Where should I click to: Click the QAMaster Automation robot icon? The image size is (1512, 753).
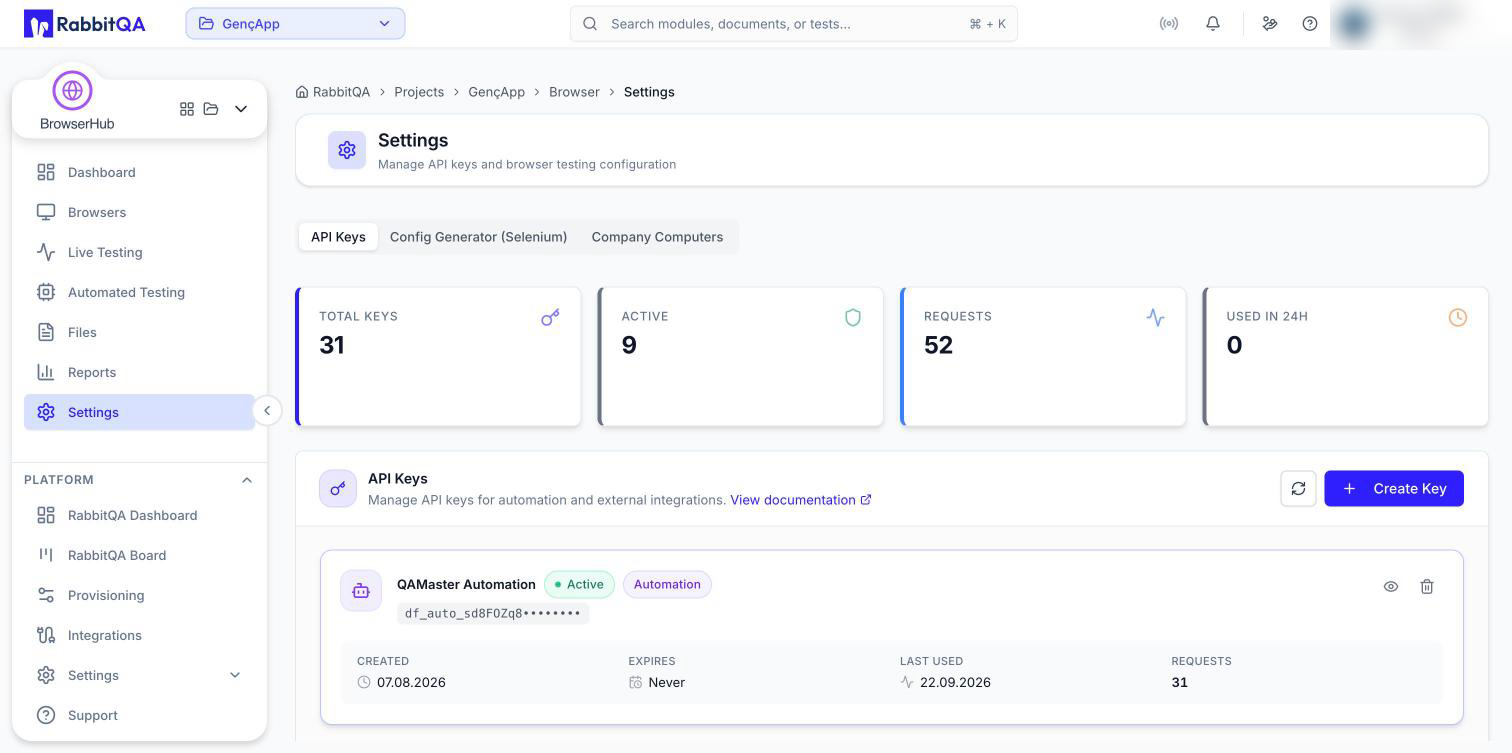tap(361, 591)
